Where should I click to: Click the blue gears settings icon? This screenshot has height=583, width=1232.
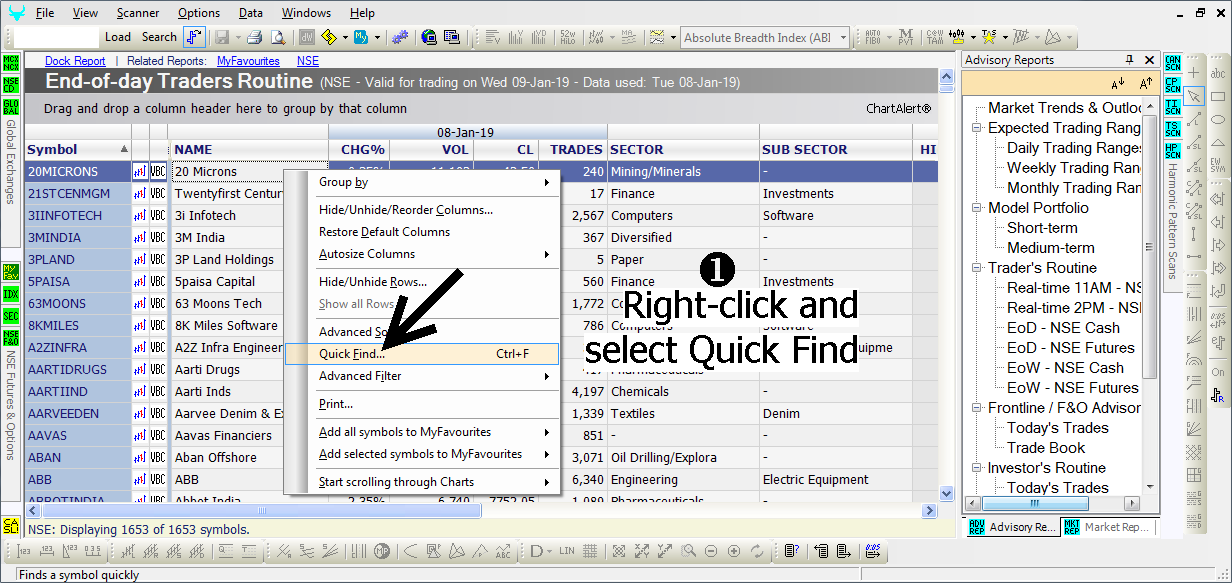pos(400,37)
